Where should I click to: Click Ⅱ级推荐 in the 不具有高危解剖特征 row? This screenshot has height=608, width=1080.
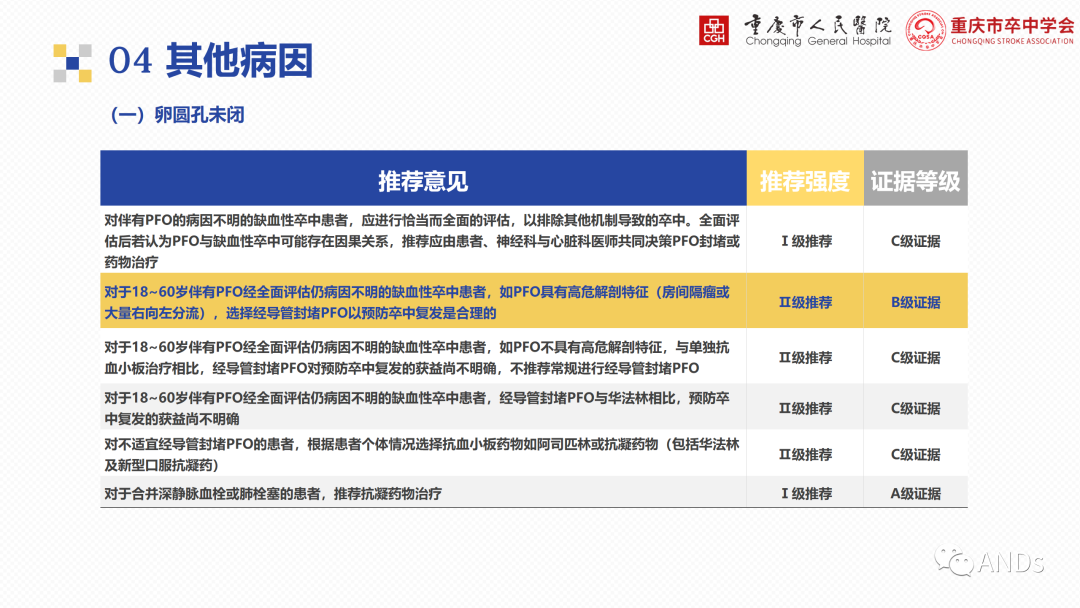(x=806, y=357)
